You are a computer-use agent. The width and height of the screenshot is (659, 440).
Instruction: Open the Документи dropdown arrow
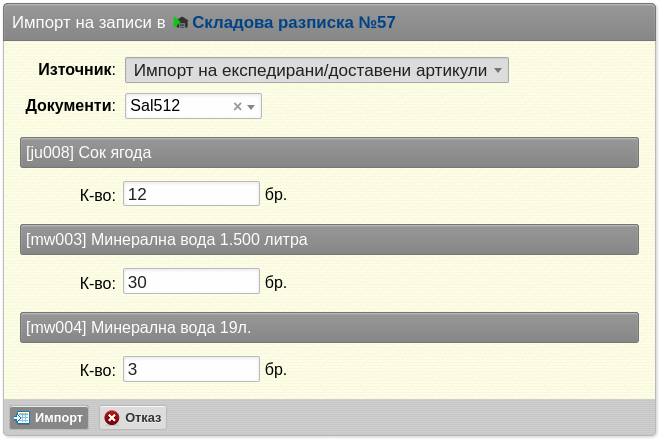click(251, 107)
